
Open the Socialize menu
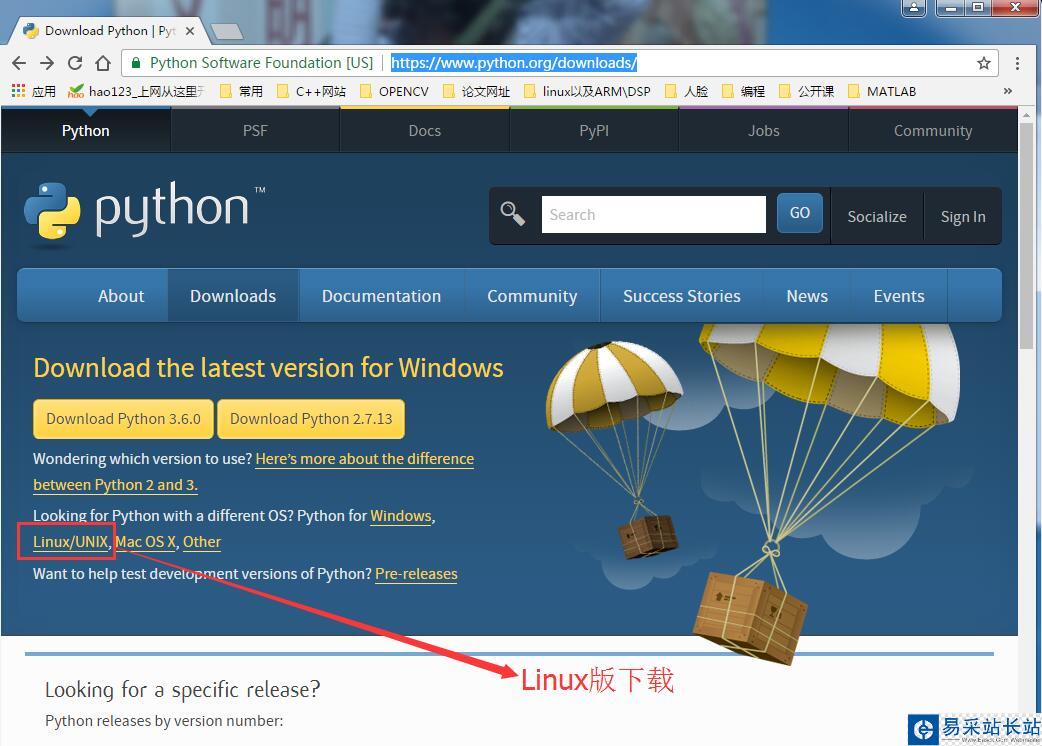[x=877, y=217]
